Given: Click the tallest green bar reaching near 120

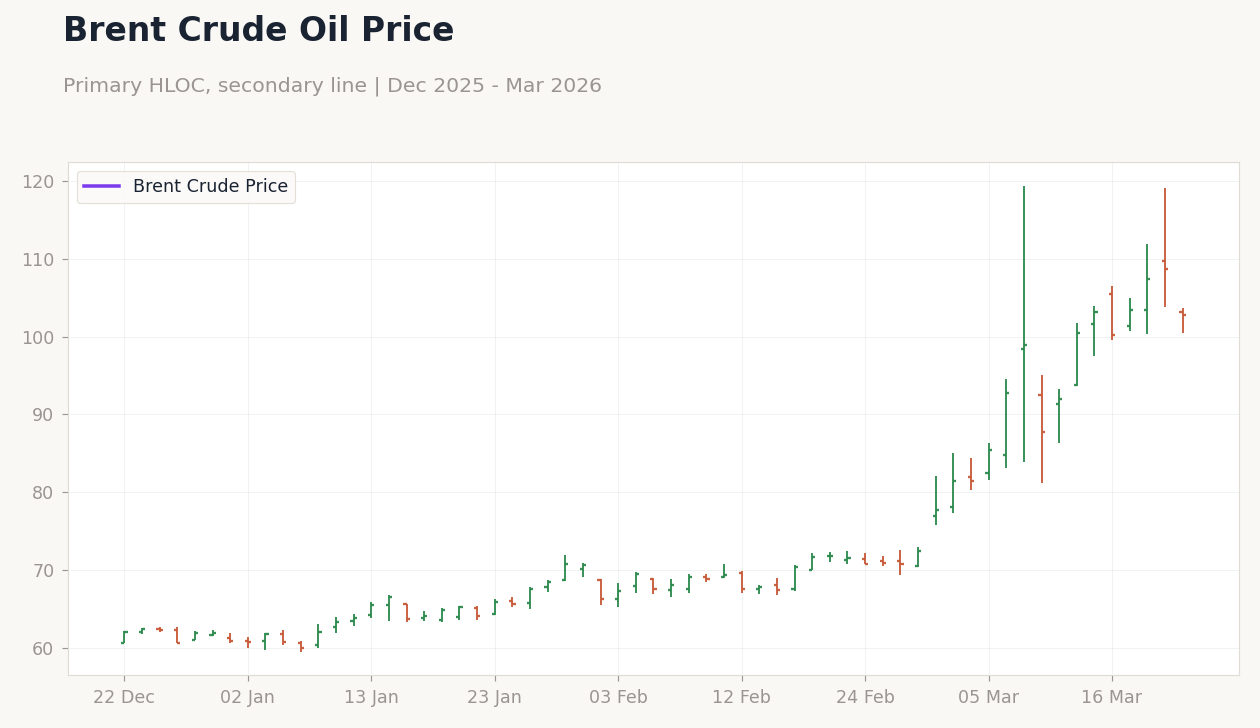Looking at the screenshot, I should pos(1024,324).
